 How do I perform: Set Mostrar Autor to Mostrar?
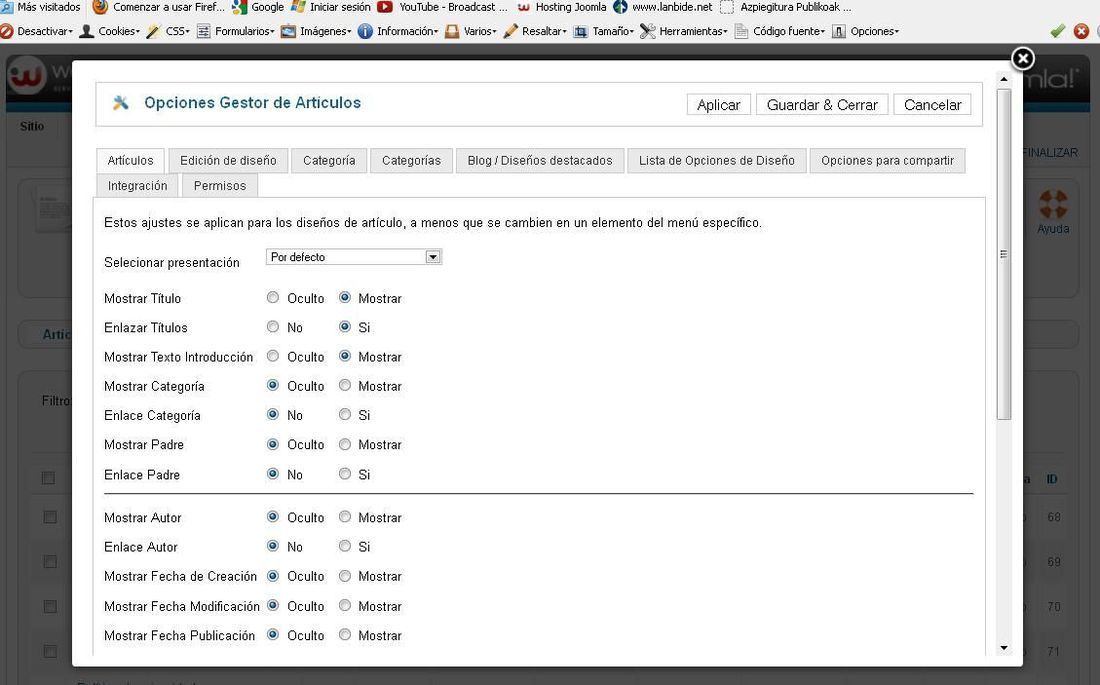(344, 517)
